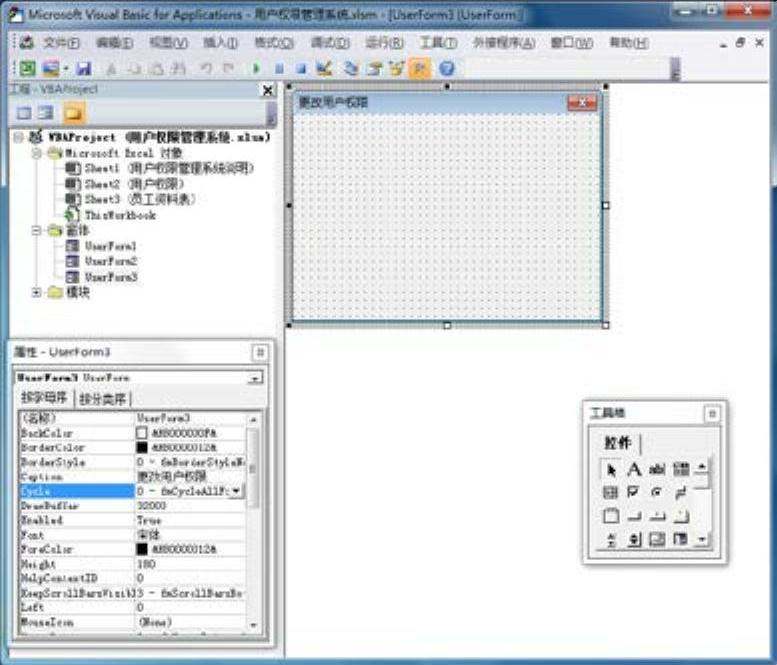Open the 文件(F) menu

[x=61, y=43]
